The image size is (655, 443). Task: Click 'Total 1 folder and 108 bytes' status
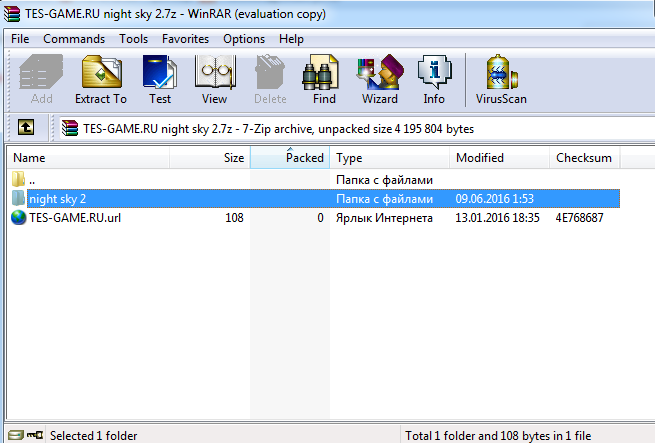pos(498,435)
